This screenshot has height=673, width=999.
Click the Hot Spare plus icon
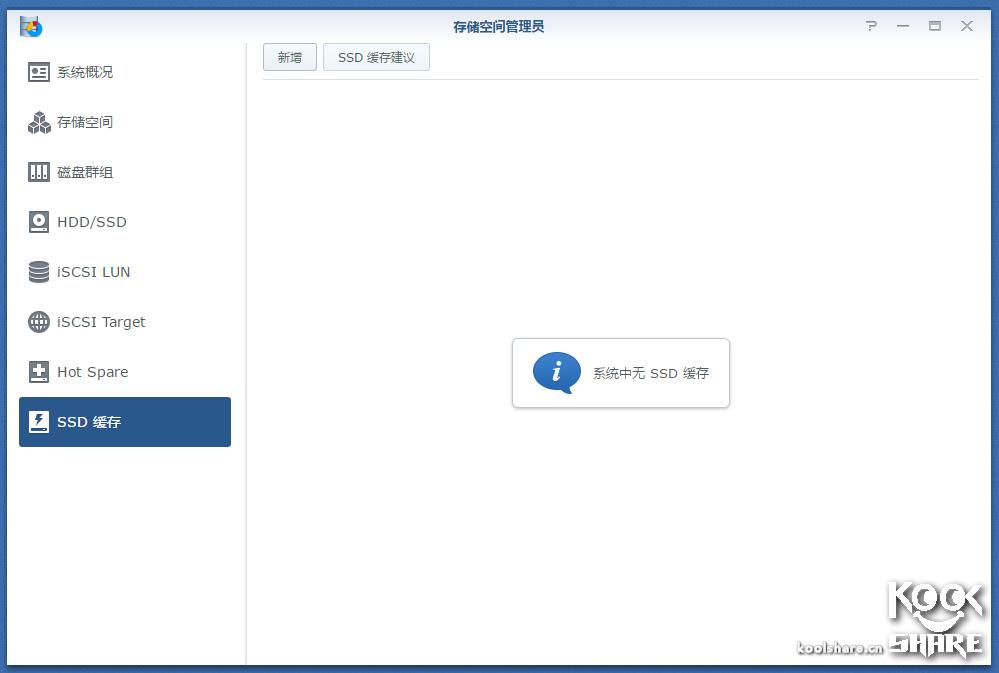click(x=38, y=372)
